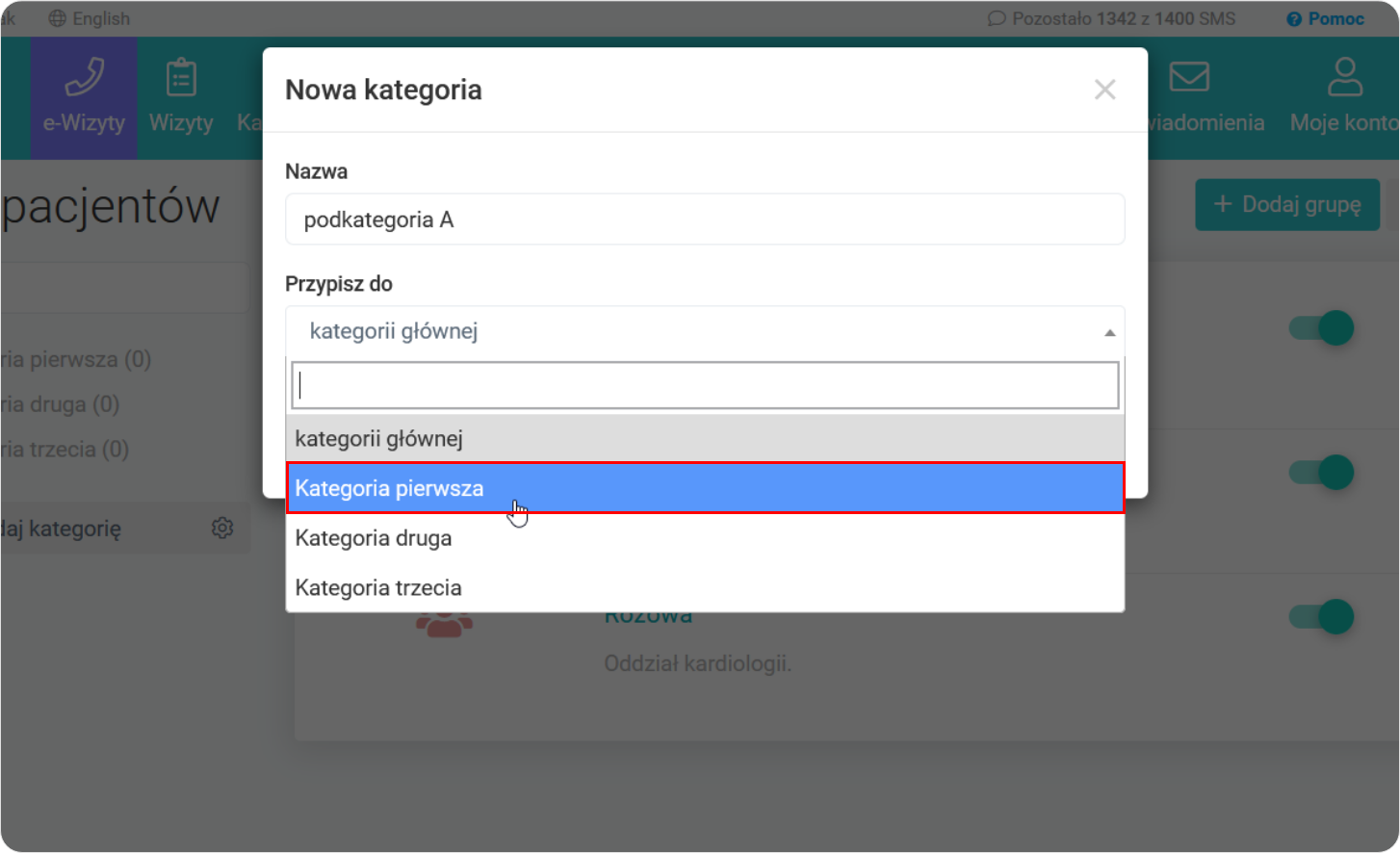The image size is (1400, 853).
Task: Select sidebar category pierwsza (0)
Action: (x=75, y=359)
